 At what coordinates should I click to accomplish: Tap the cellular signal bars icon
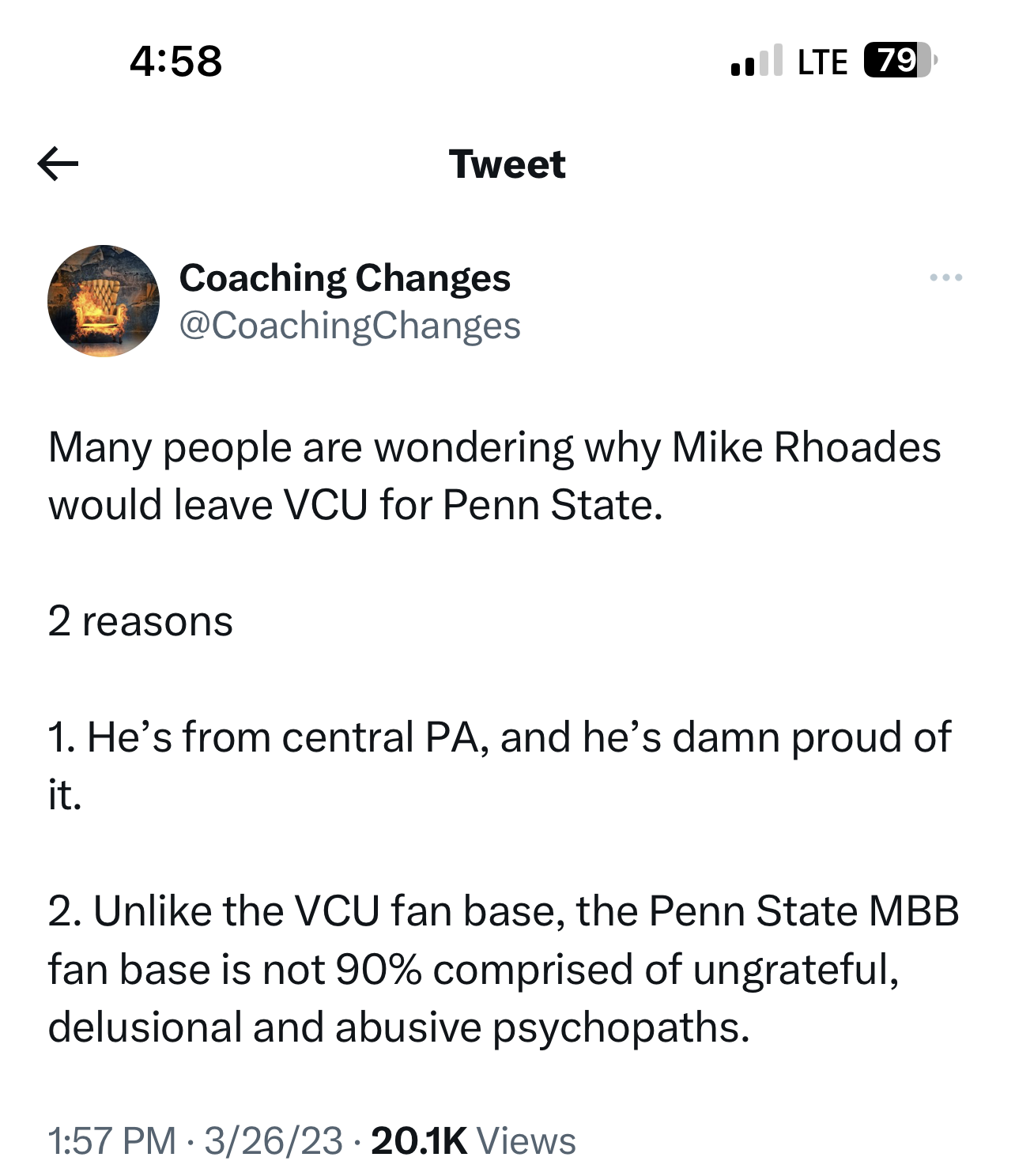pyautogui.click(x=757, y=61)
